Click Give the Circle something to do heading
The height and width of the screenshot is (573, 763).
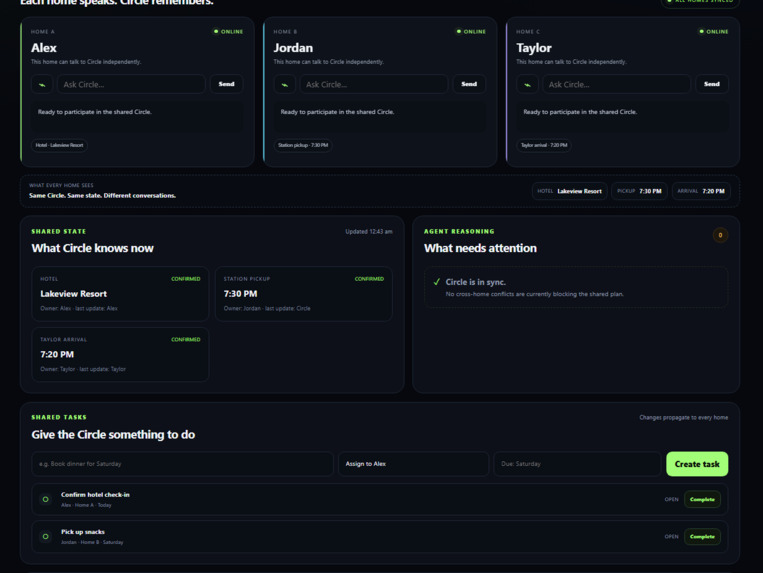pyautogui.click(x=113, y=435)
